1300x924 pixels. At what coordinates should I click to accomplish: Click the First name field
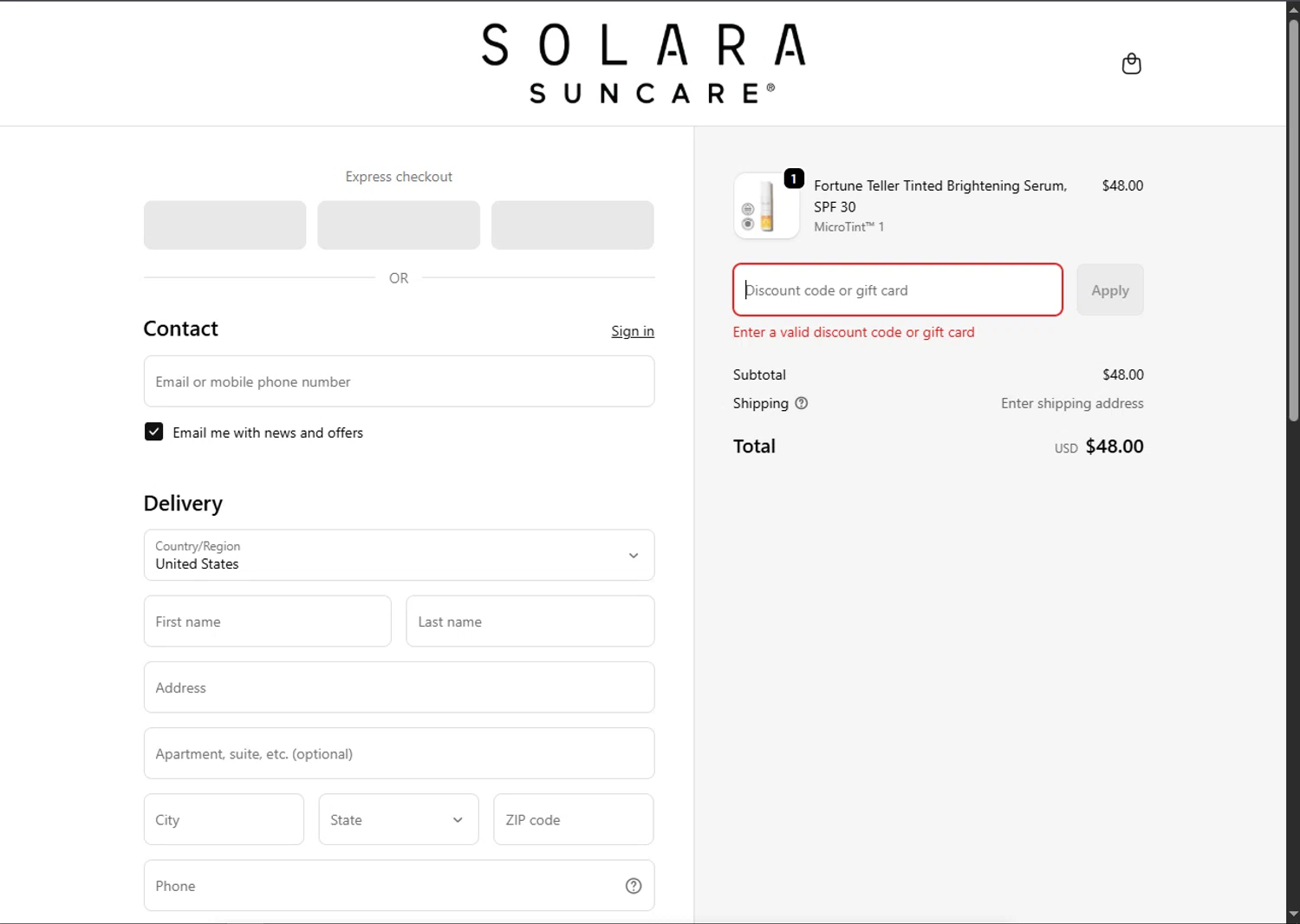tap(268, 621)
